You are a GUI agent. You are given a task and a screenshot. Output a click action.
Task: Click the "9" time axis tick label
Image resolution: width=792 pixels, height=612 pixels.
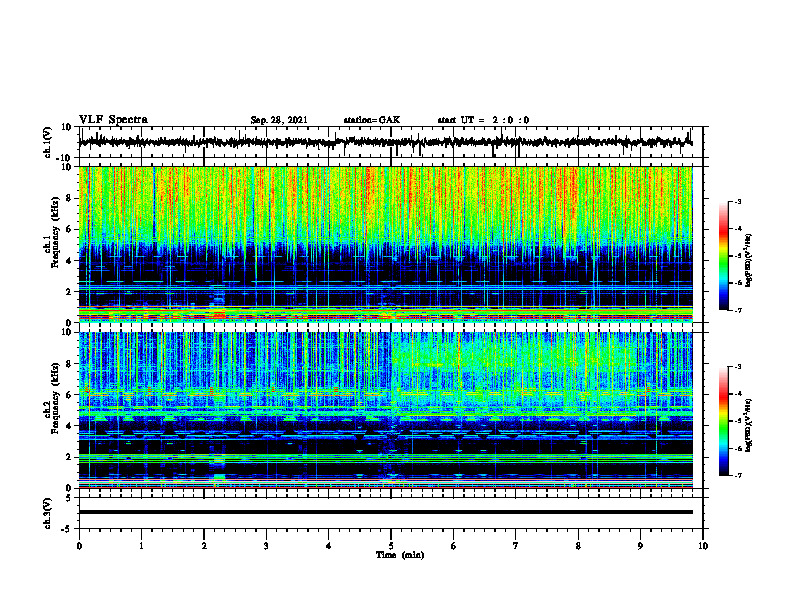point(640,546)
